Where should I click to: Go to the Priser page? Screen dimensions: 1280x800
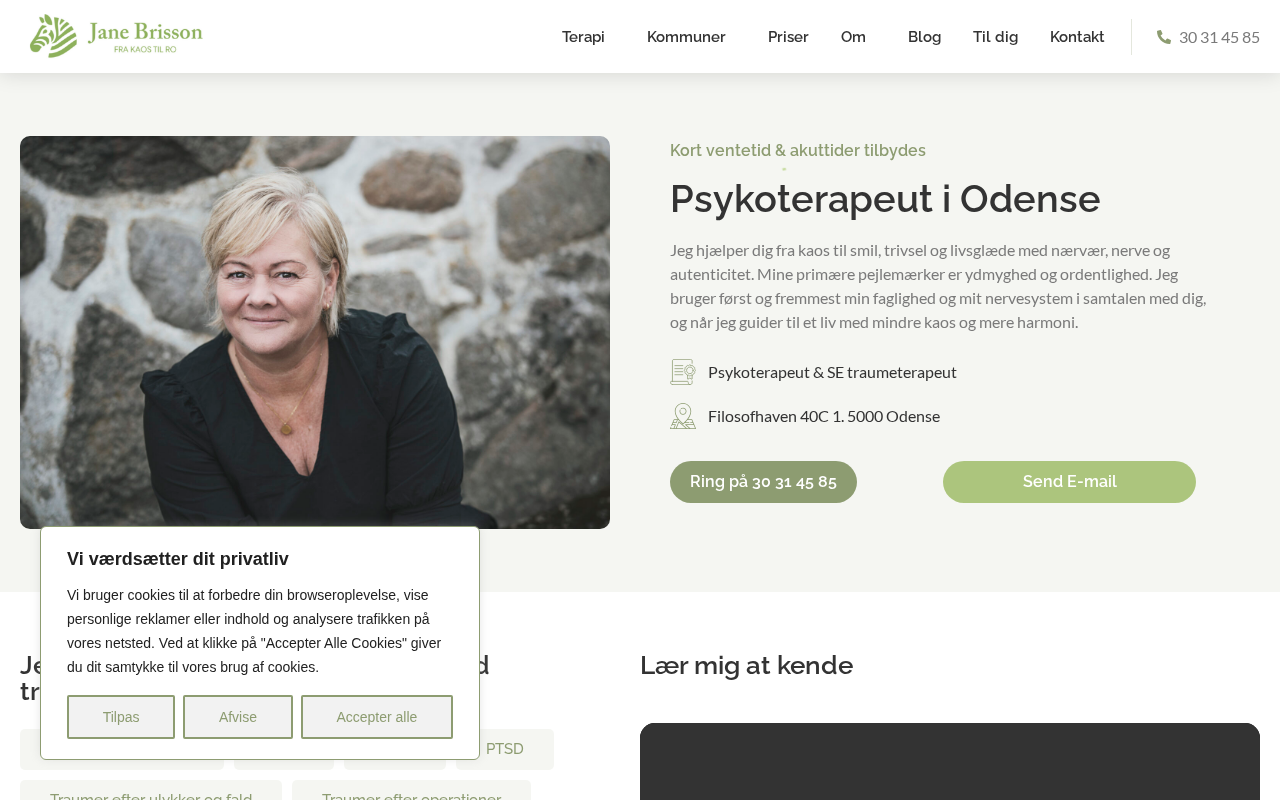click(788, 37)
